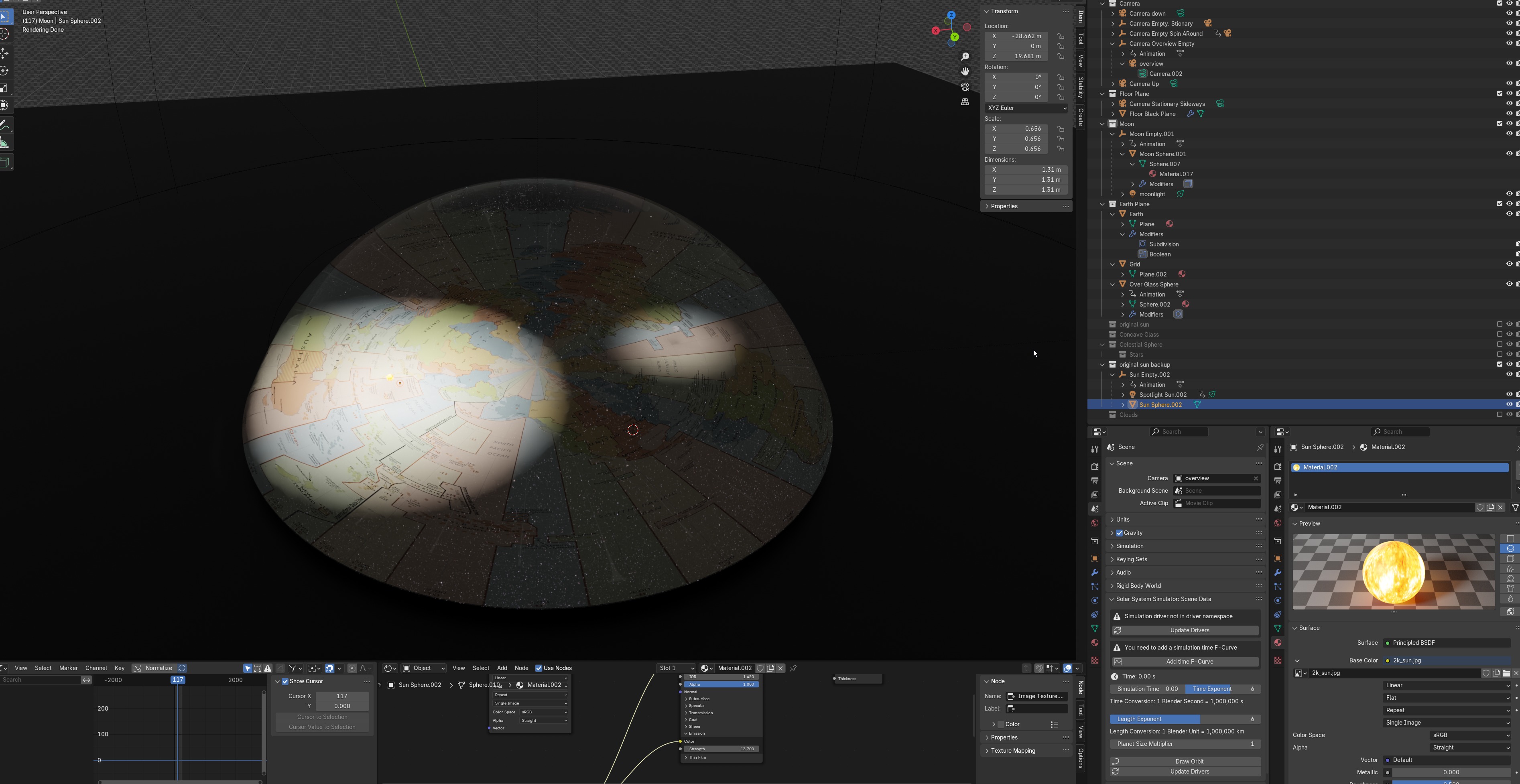Click the Draw Orbit button
The width and height of the screenshot is (1520, 784).
point(1189,761)
